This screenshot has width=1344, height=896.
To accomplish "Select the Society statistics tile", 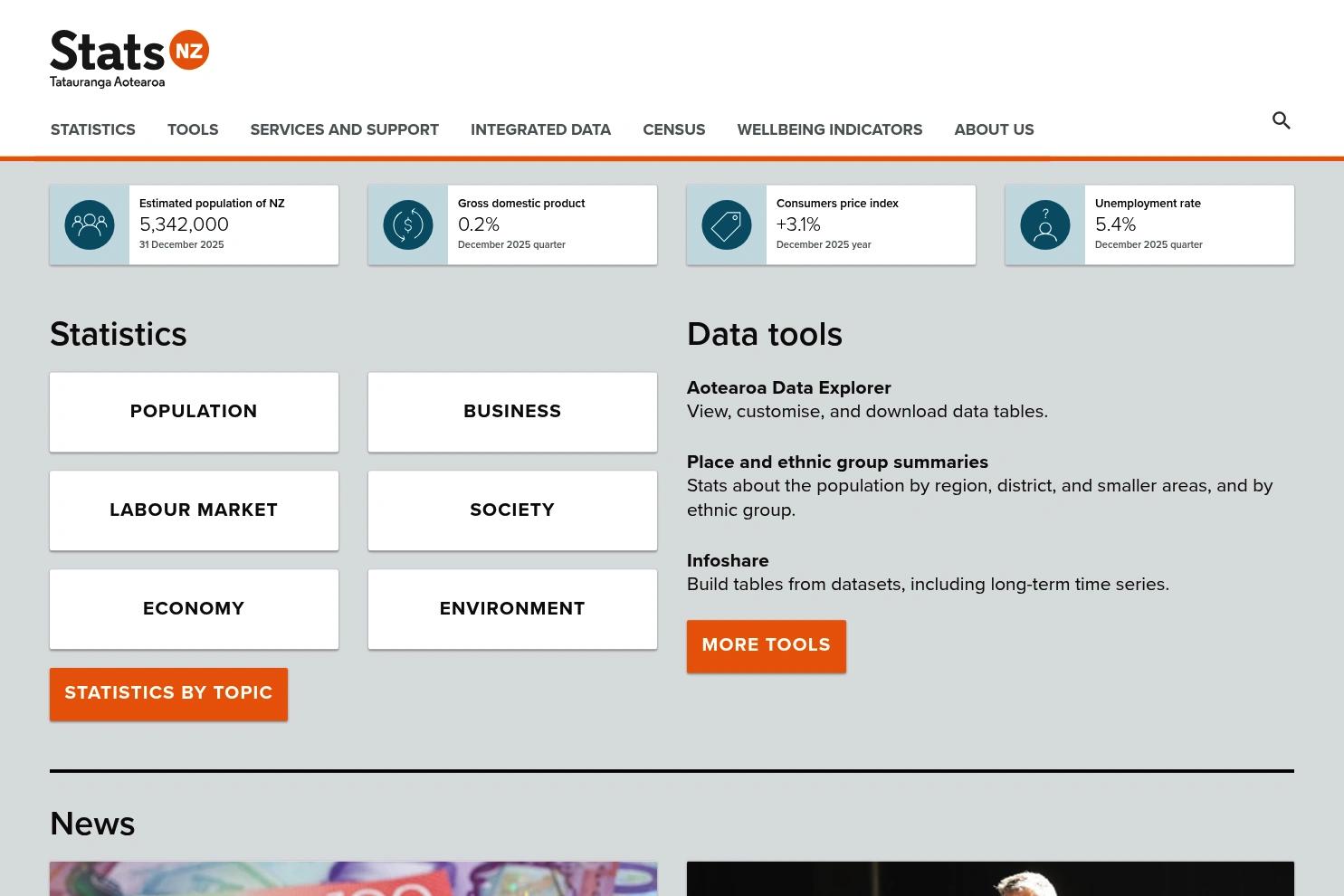I will [x=512, y=510].
